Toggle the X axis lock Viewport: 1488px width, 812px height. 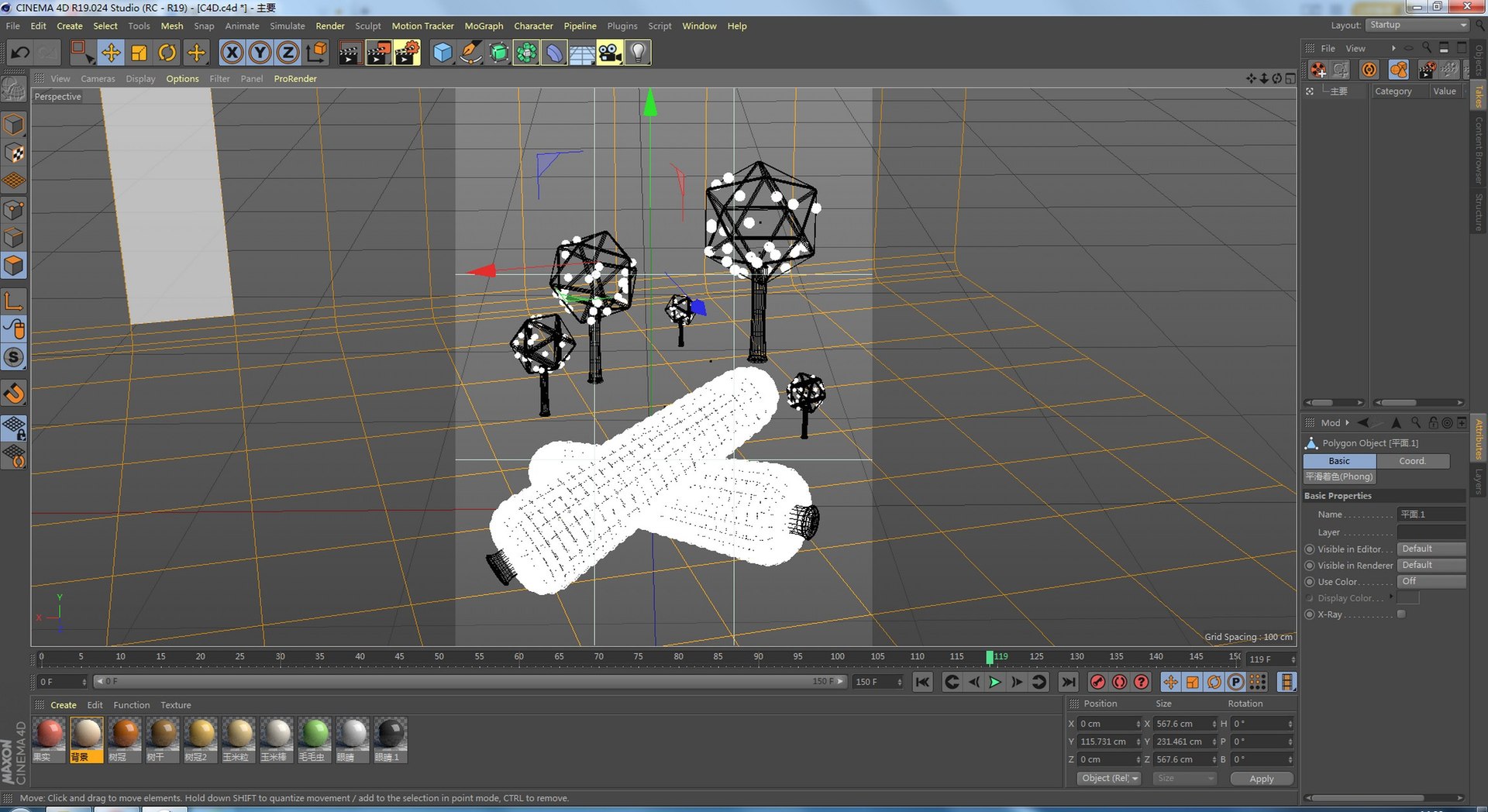pos(232,53)
